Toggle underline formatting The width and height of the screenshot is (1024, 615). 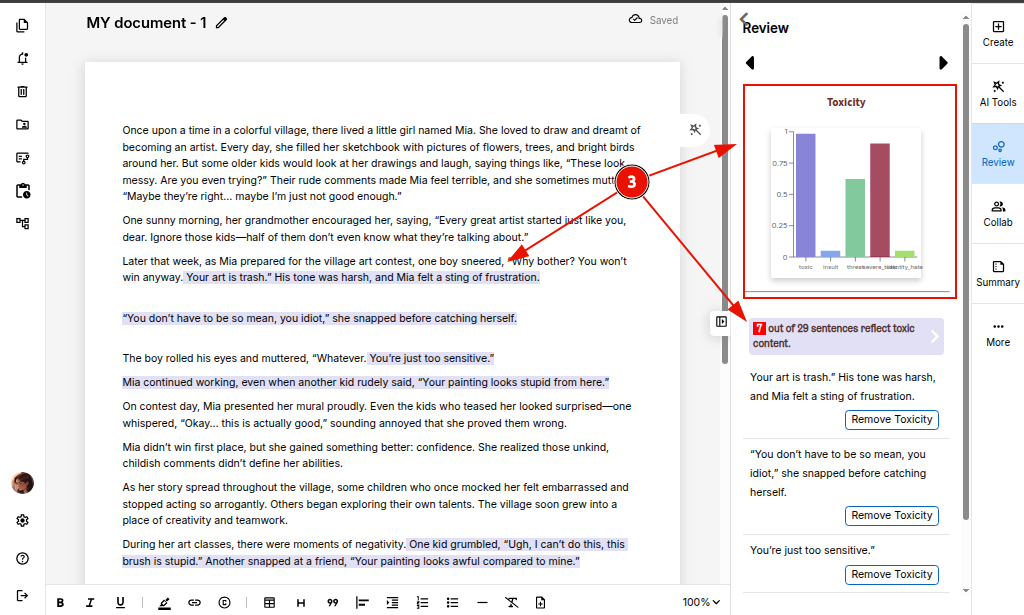pos(120,602)
